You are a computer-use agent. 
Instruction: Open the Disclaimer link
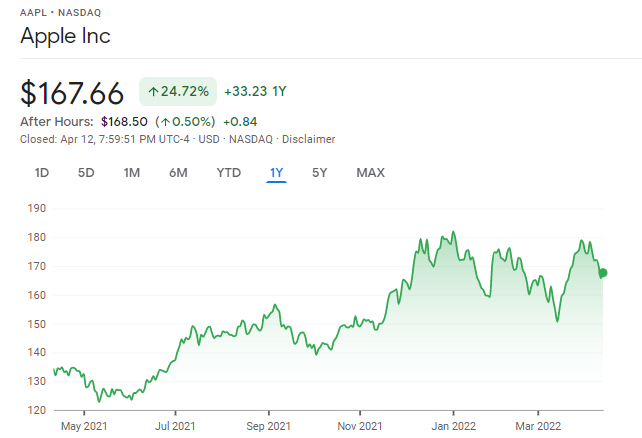click(309, 140)
